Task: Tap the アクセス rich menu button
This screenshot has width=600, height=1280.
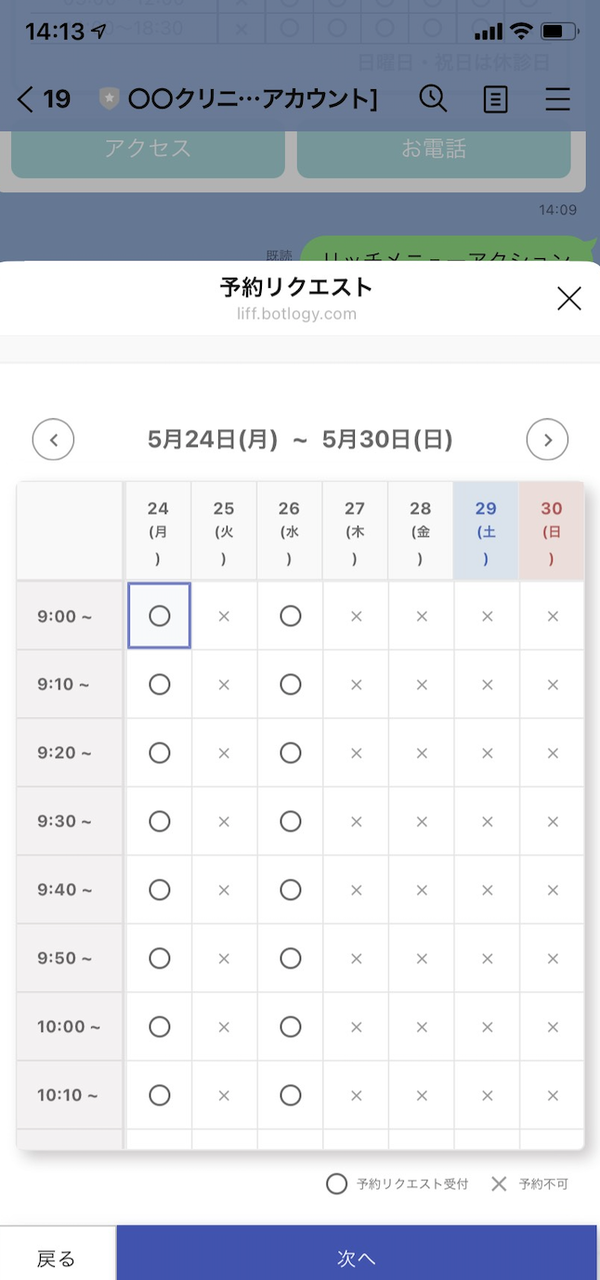Action: [x=147, y=150]
